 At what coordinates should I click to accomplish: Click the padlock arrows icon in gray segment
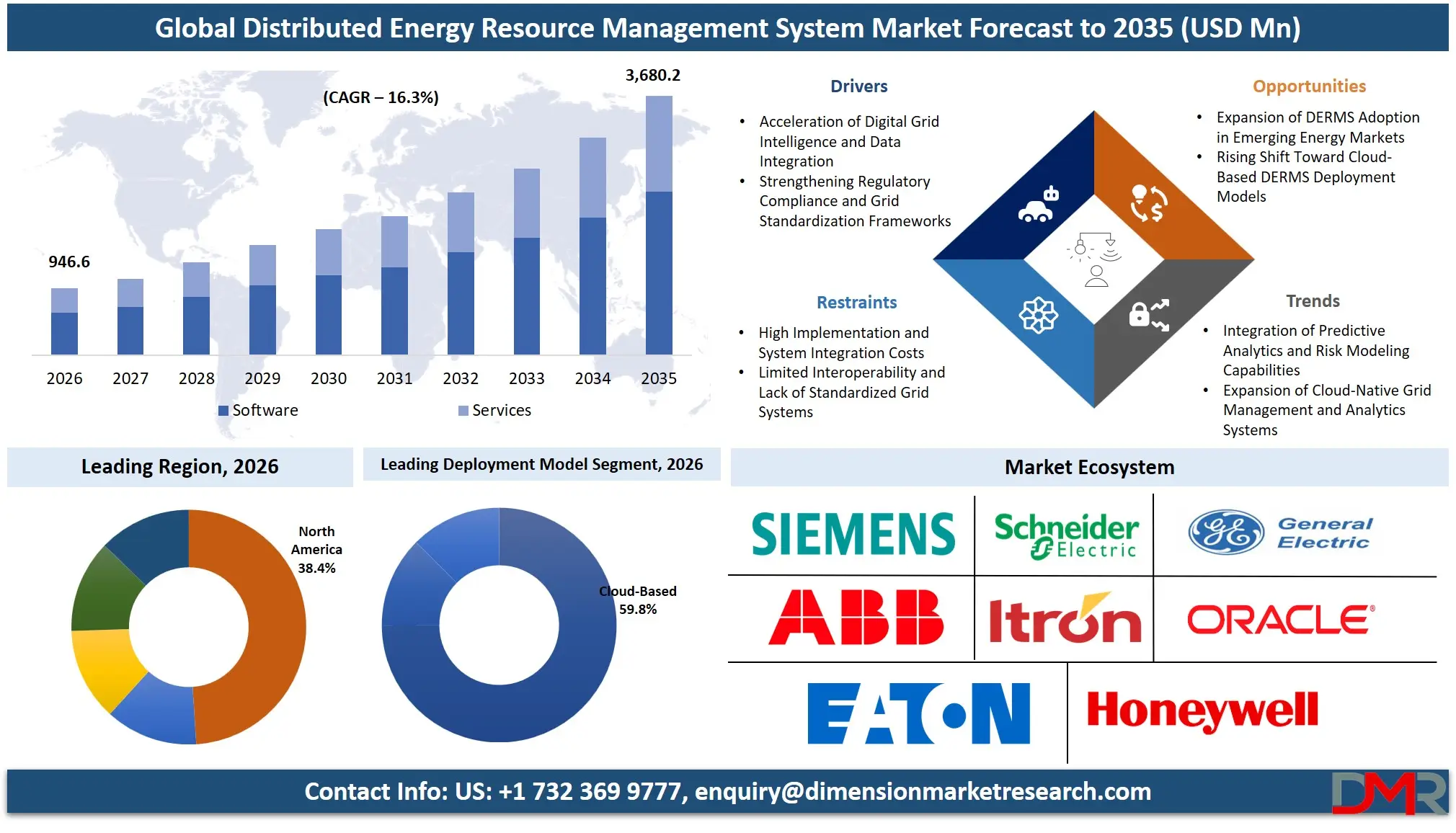pos(1149,315)
